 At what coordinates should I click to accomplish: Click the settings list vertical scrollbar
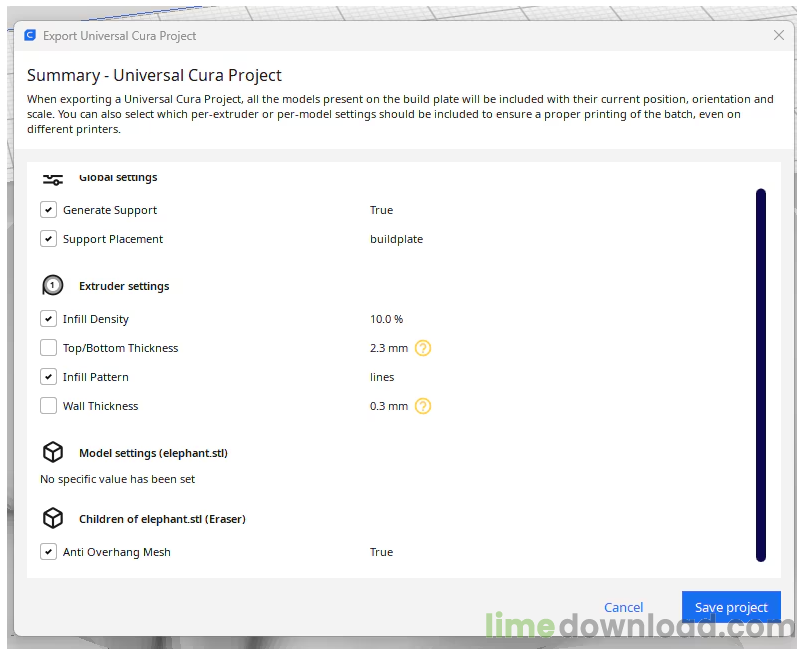point(761,375)
